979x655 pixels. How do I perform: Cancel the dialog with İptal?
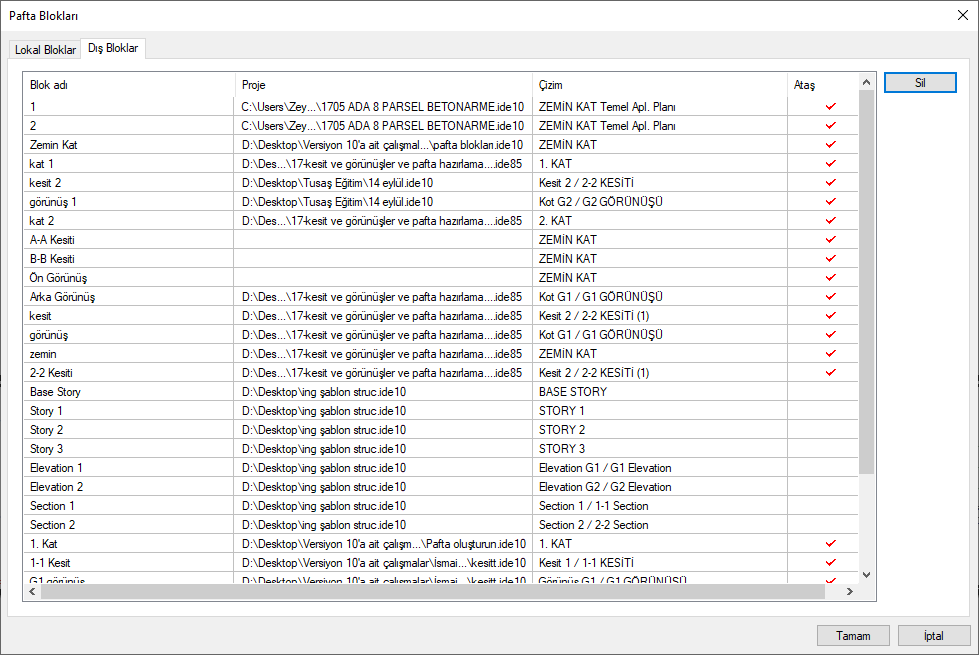click(933, 635)
